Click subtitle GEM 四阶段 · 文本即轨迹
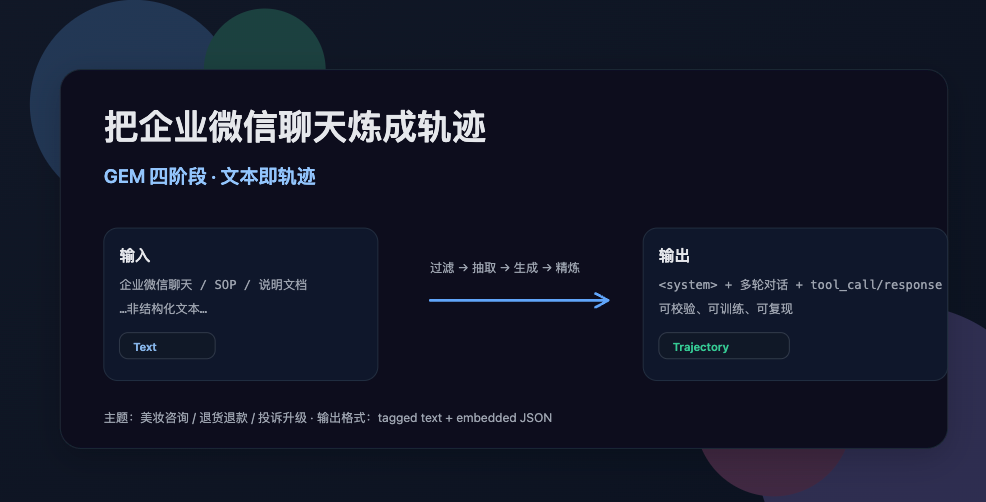Image resolution: width=986 pixels, height=502 pixels. pos(209,177)
